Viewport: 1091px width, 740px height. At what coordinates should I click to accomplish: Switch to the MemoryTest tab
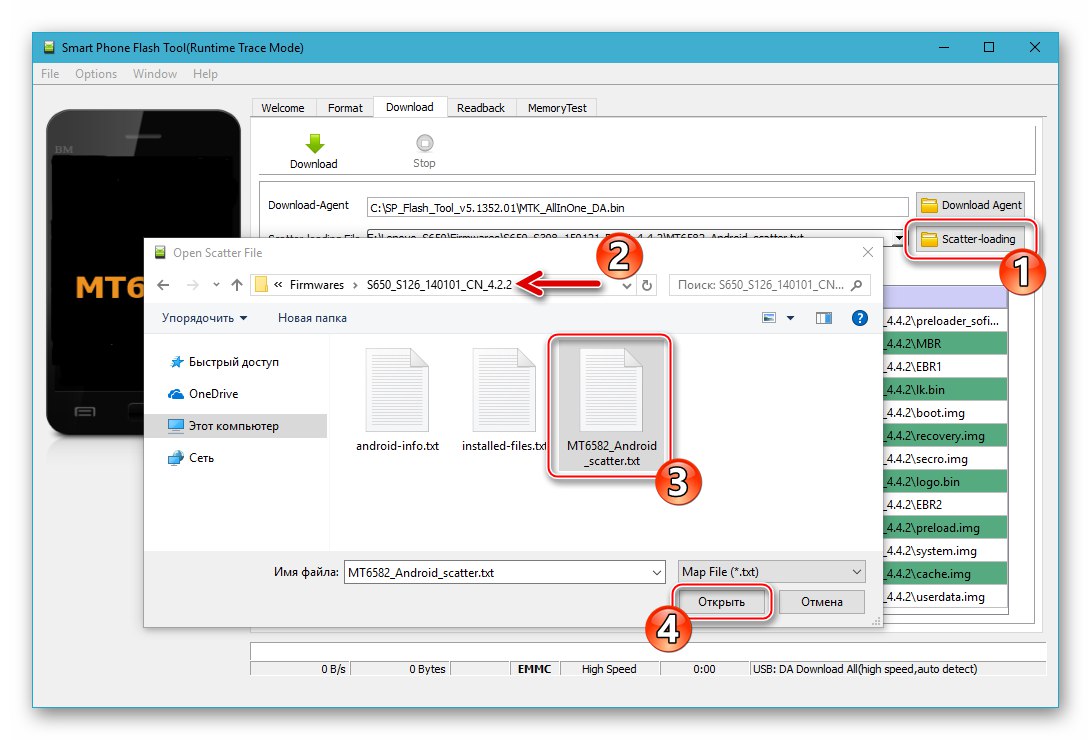[557, 108]
